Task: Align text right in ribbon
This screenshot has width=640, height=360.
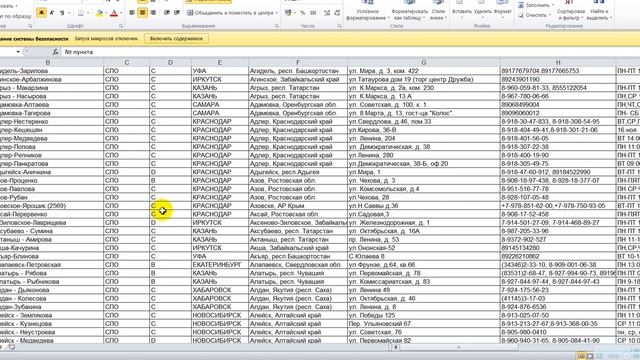Action: (153, 13)
